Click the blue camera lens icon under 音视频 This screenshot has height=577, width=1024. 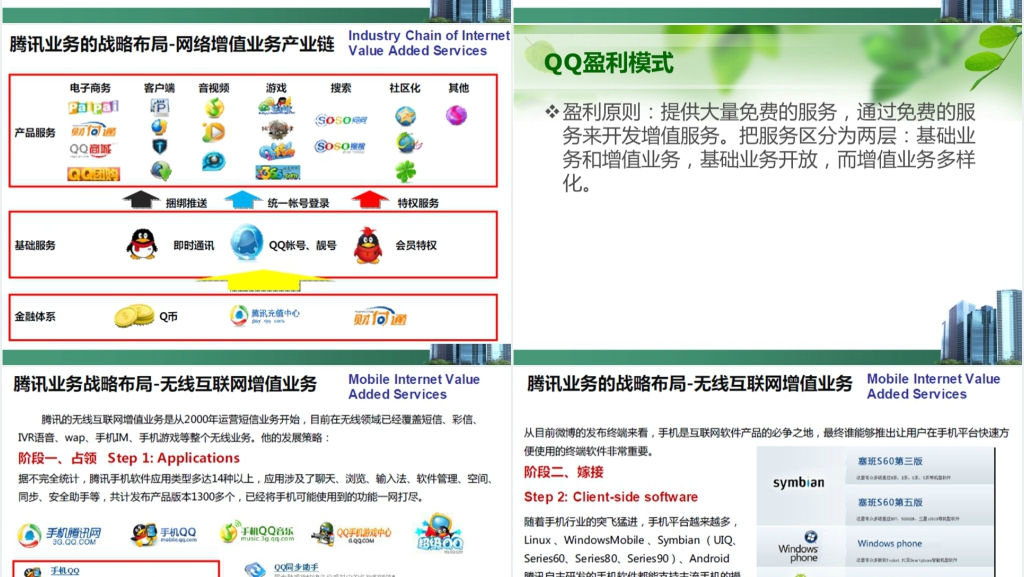pos(213,161)
